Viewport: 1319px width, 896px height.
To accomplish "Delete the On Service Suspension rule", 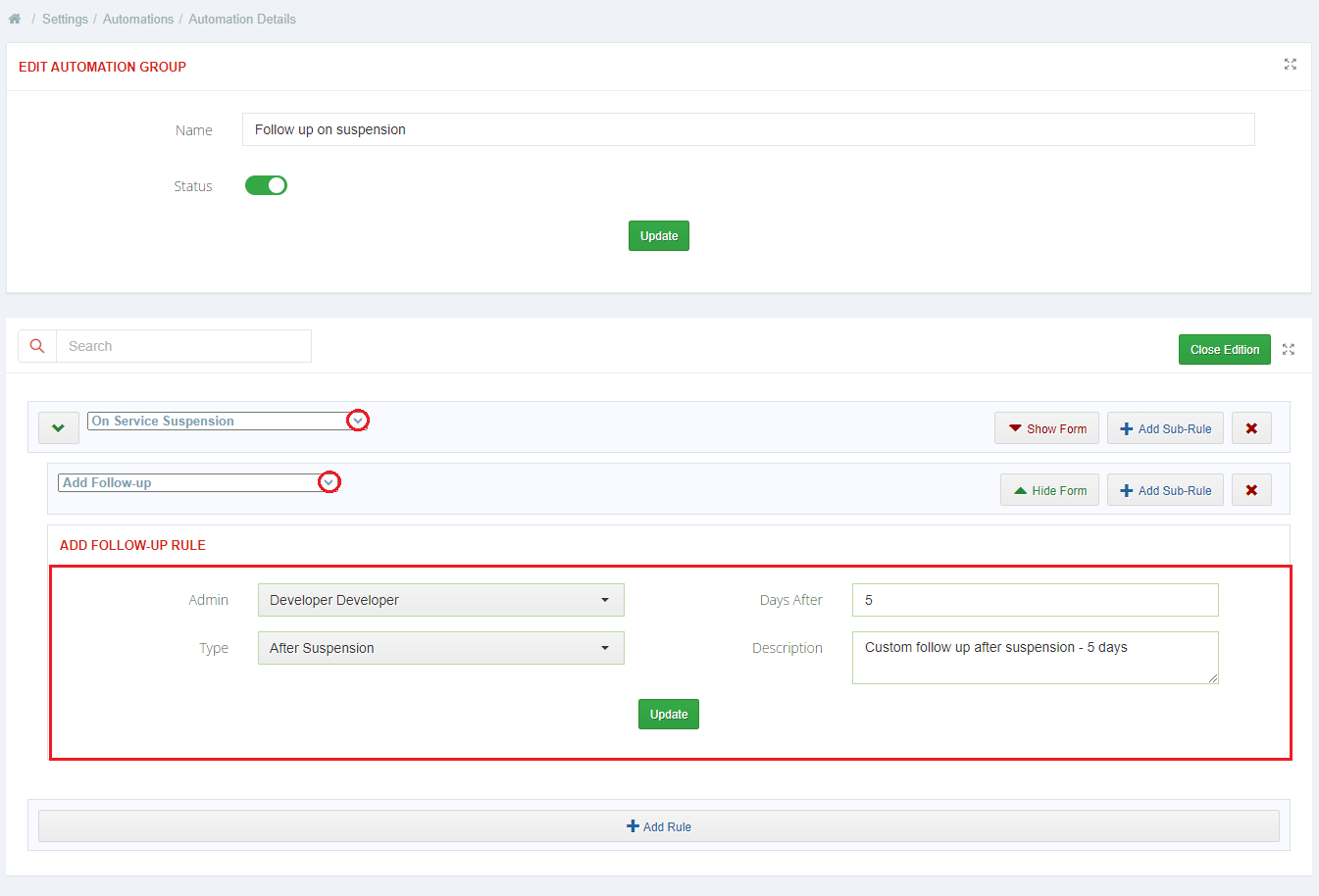I will [x=1251, y=428].
